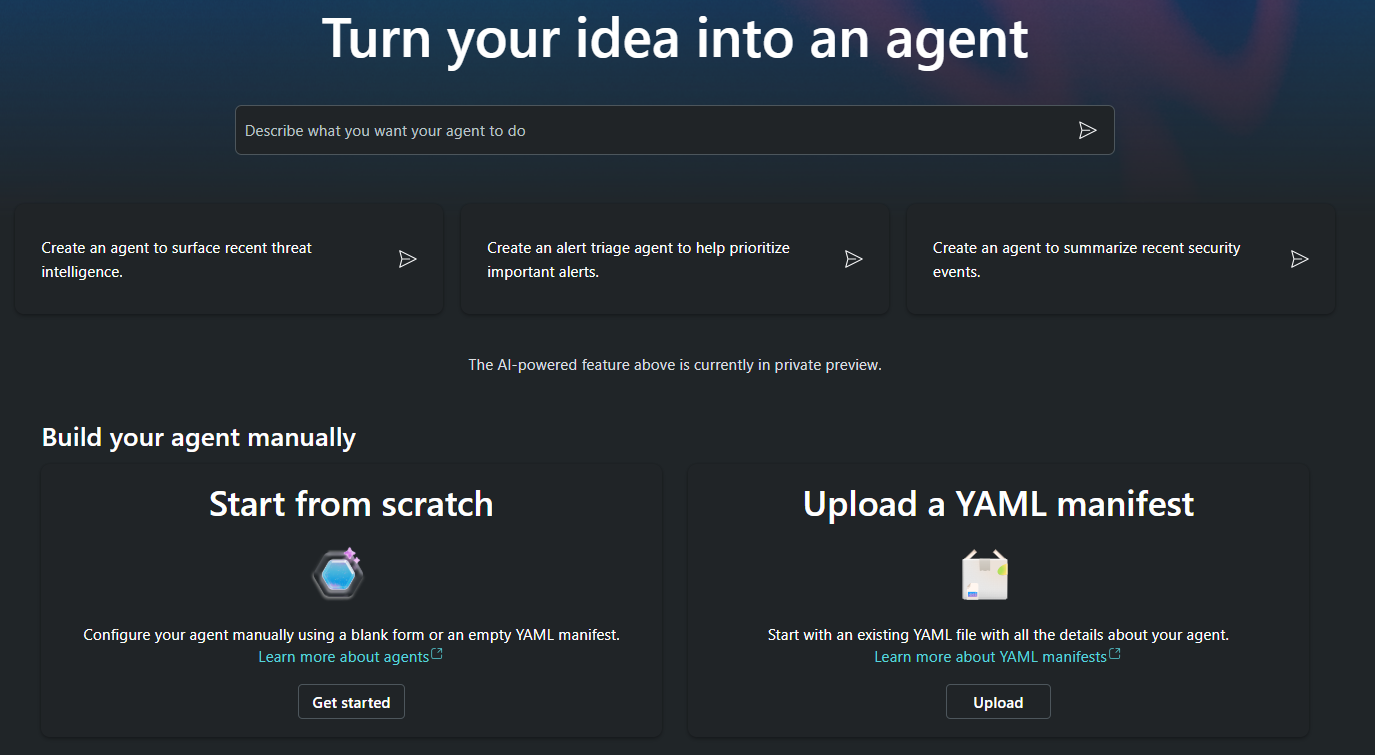Select the 'surface recent threat intelligence' suggestion card text
The width and height of the screenshot is (1375, 755).
click(x=177, y=260)
